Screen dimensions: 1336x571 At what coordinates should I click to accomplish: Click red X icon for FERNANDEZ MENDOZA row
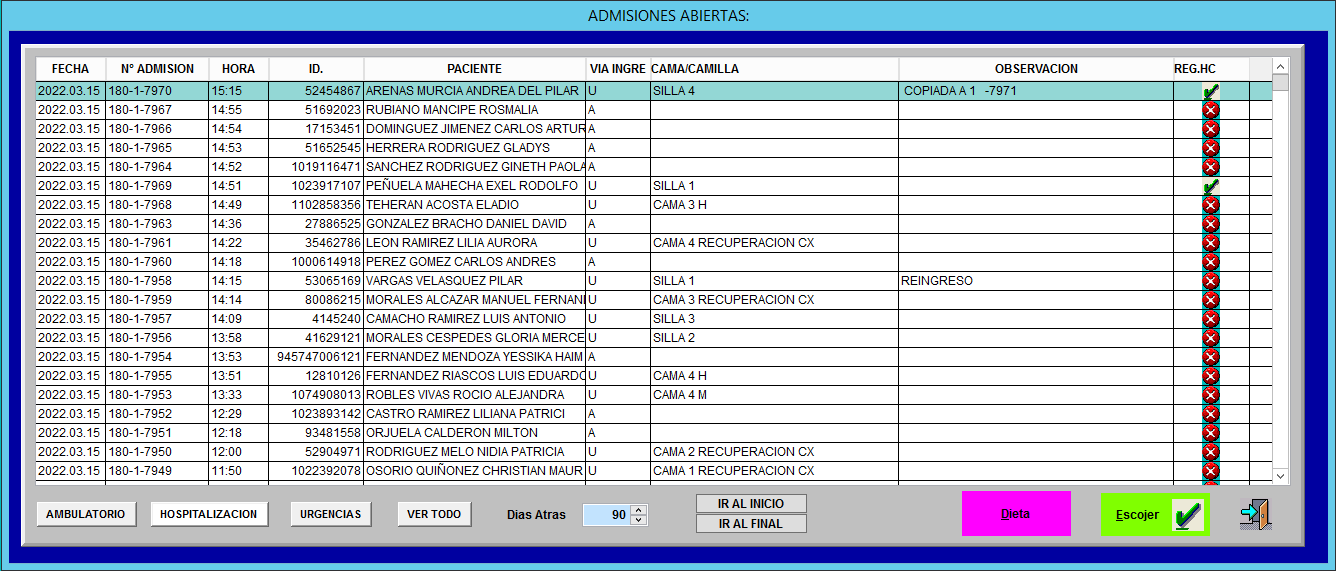pos(1210,357)
